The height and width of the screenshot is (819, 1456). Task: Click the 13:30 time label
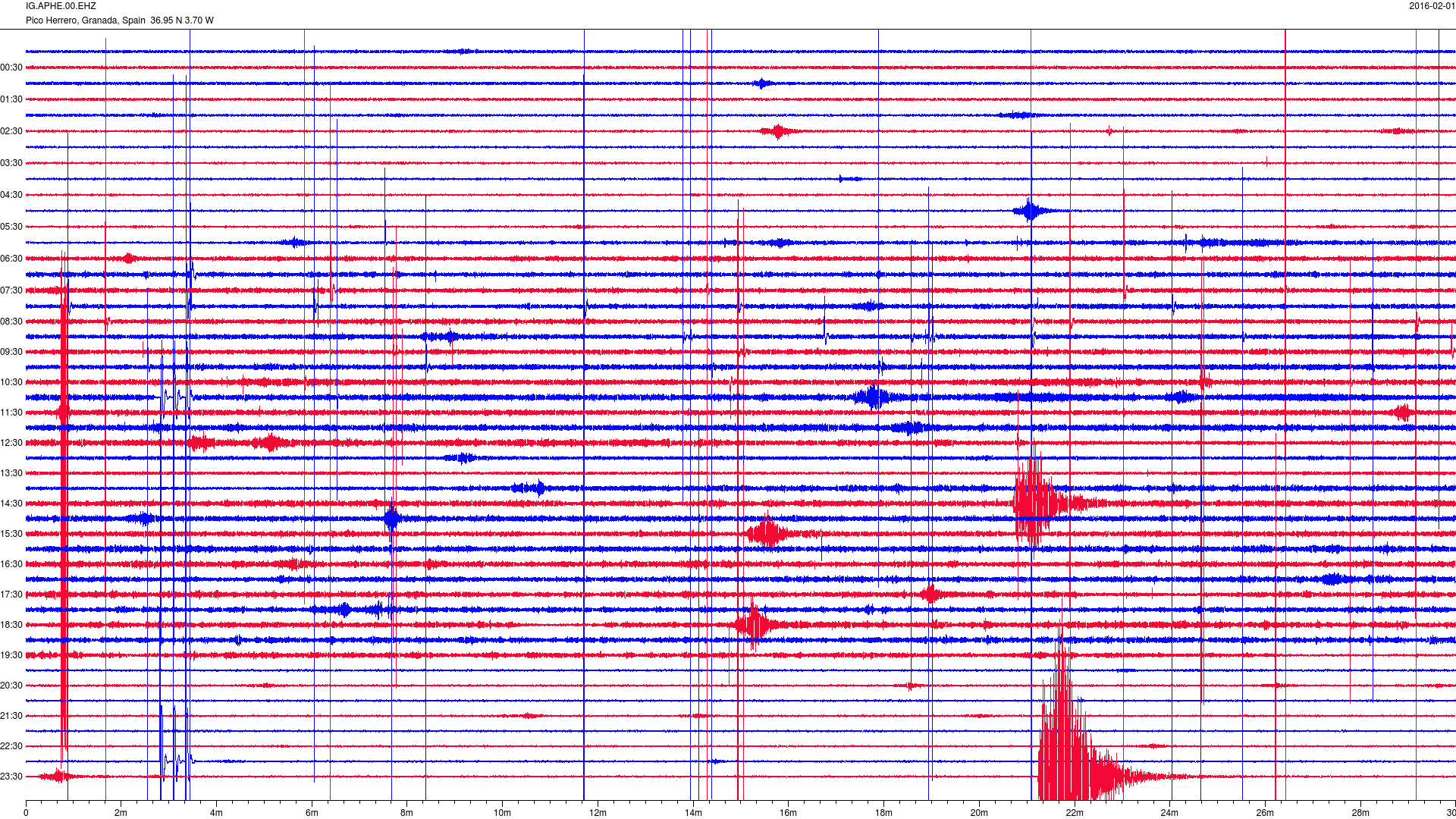tap(11, 473)
